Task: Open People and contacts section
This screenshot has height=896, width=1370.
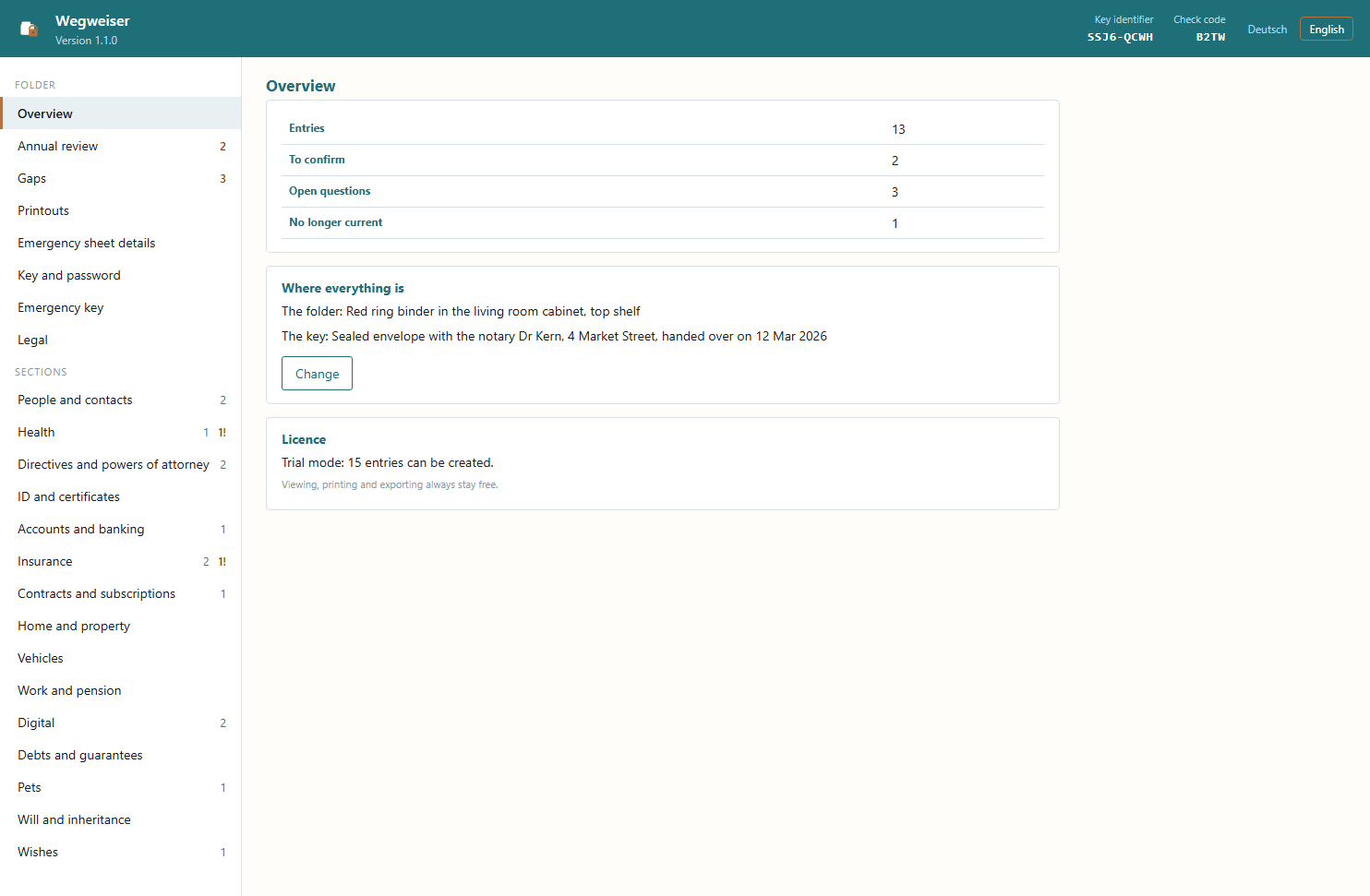Action: (x=120, y=400)
